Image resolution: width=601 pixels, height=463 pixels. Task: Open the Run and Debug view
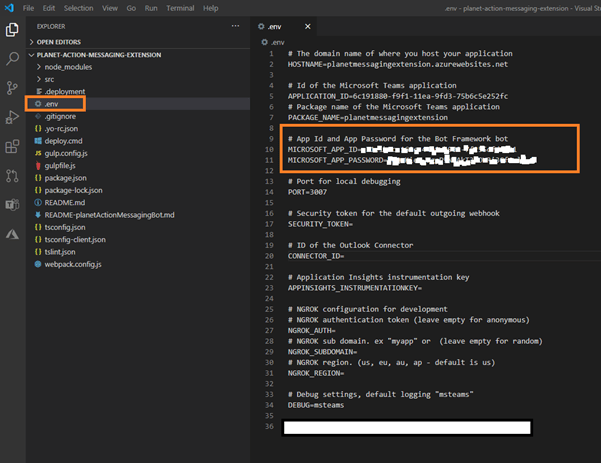pyautogui.click(x=12, y=117)
